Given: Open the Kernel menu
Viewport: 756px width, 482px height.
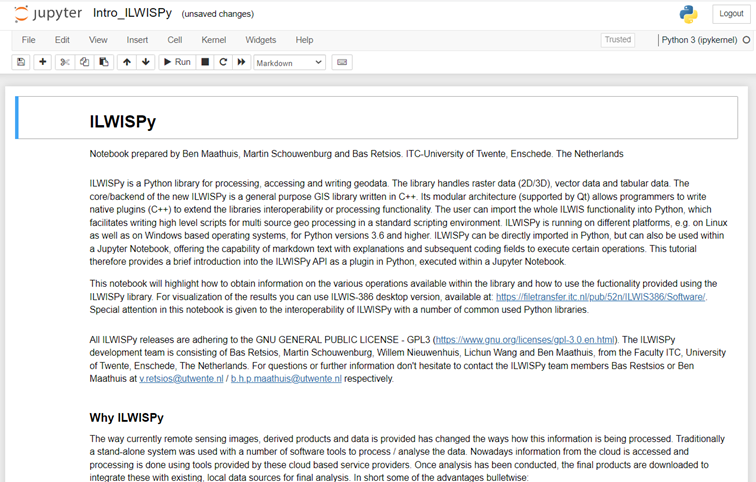Looking at the screenshot, I should (x=213, y=40).
